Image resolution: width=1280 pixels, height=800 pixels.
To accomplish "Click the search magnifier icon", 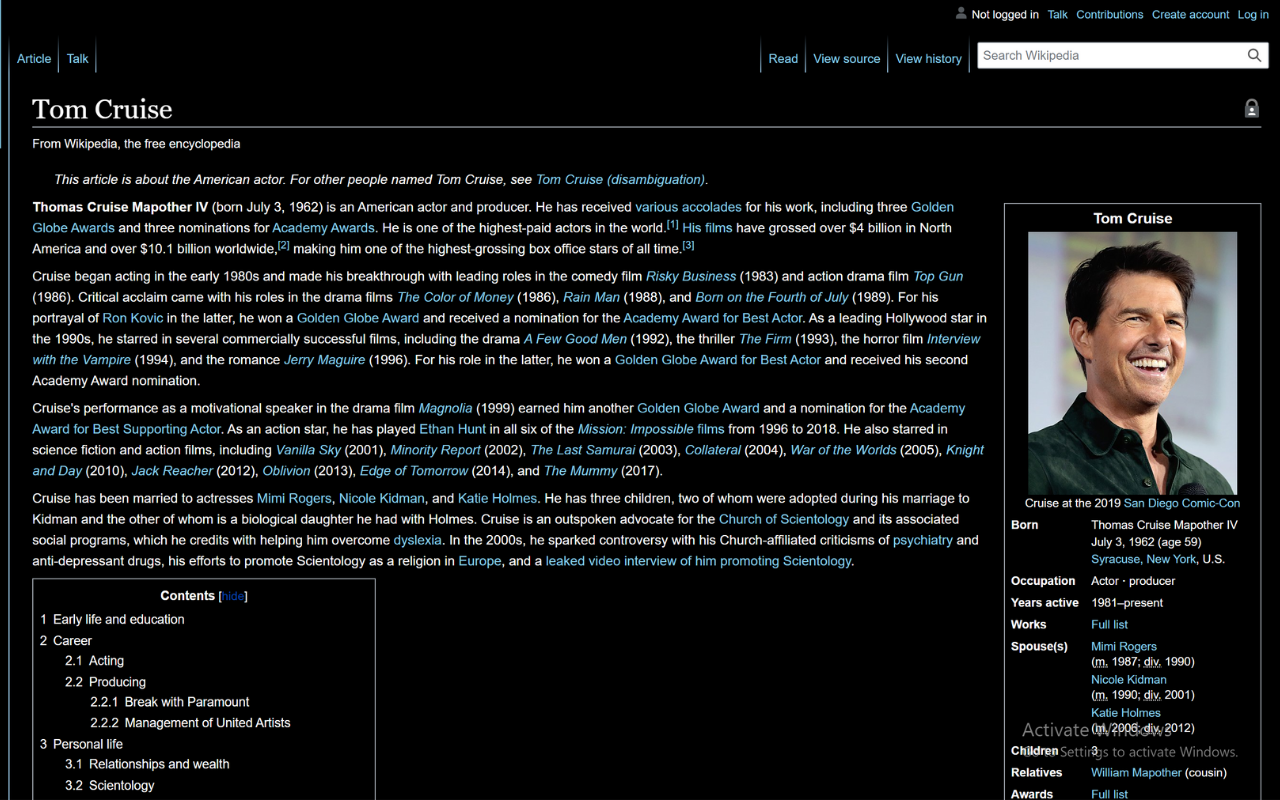I will coord(1254,56).
